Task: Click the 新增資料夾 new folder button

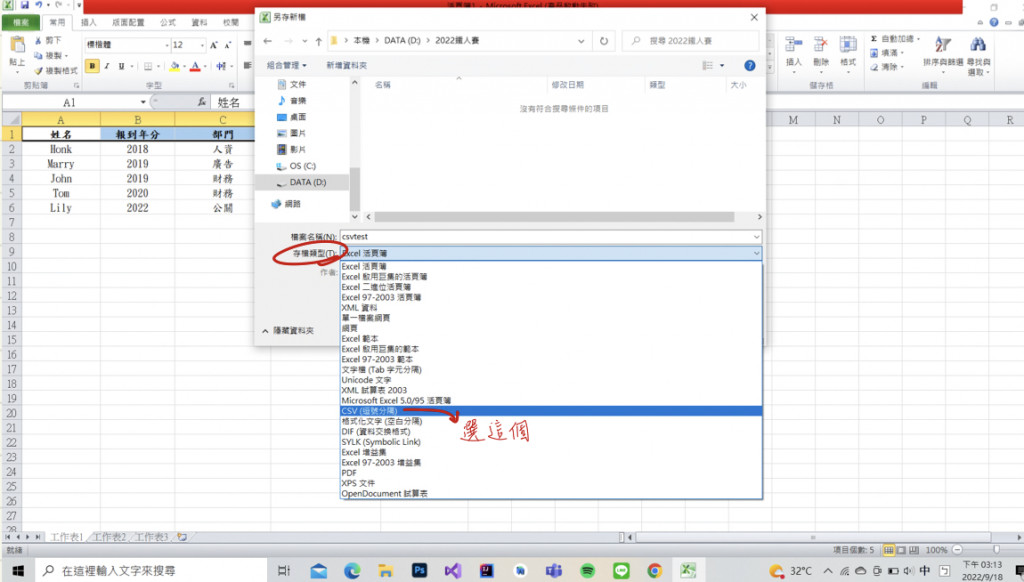Action: pos(346,65)
